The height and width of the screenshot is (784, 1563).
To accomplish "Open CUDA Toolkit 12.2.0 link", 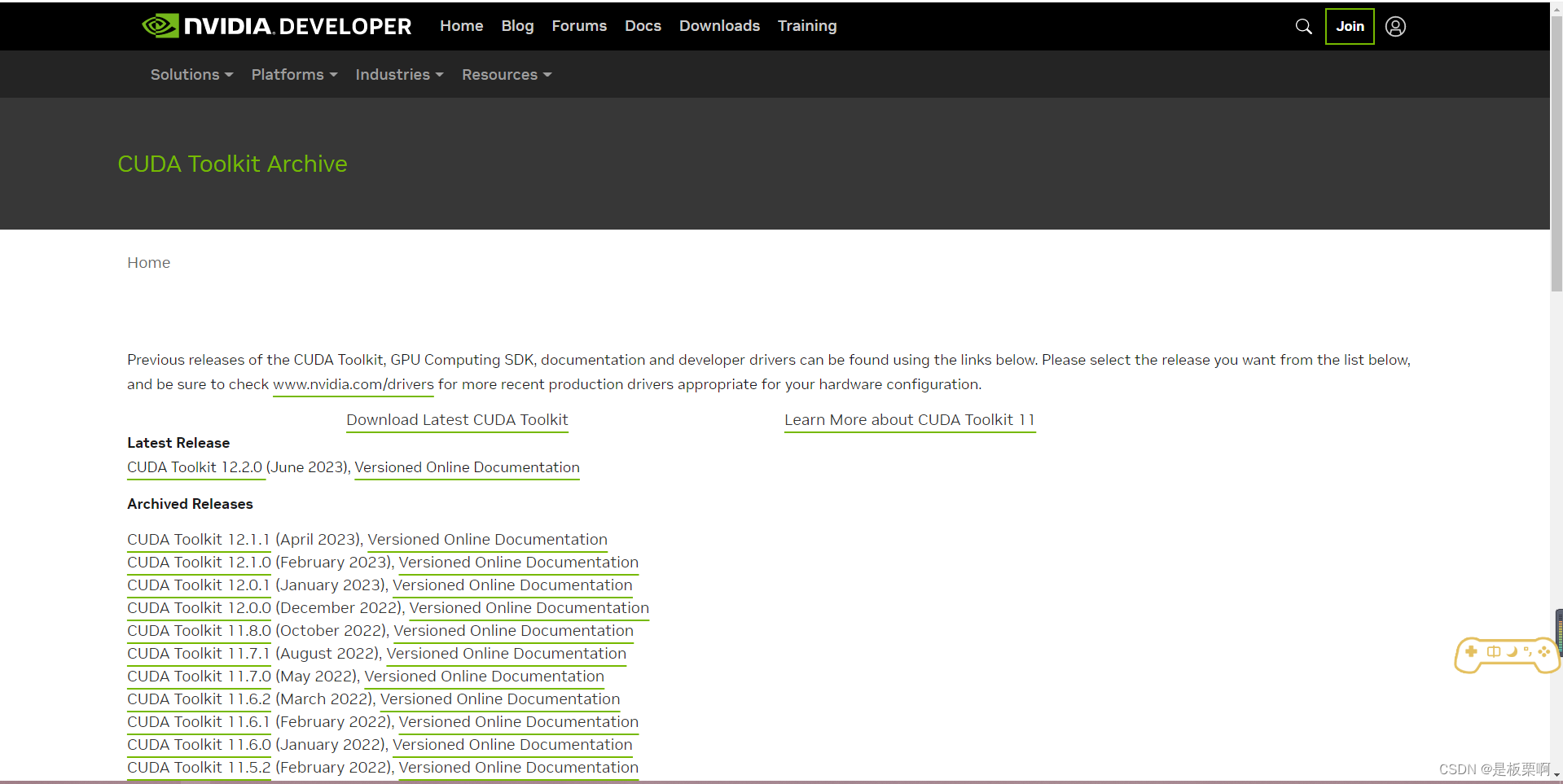I will pos(195,467).
